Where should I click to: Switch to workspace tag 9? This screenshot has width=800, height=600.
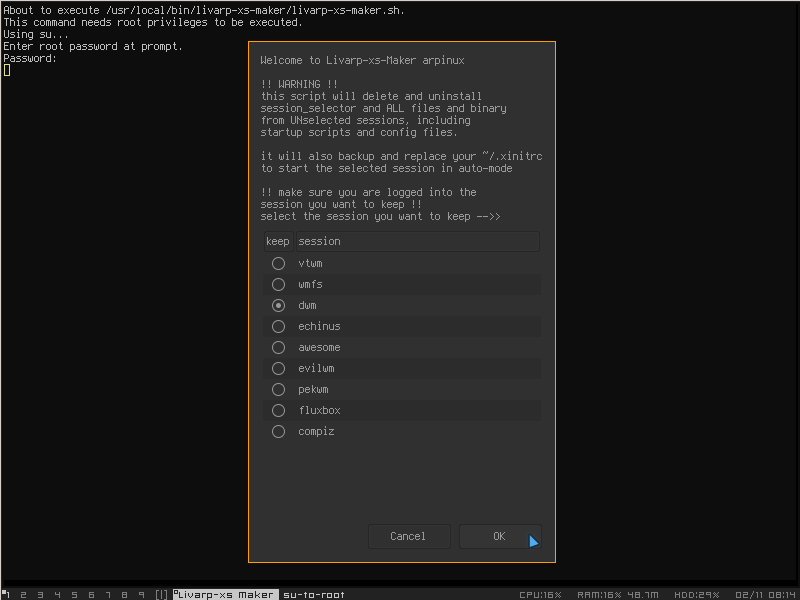141,594
